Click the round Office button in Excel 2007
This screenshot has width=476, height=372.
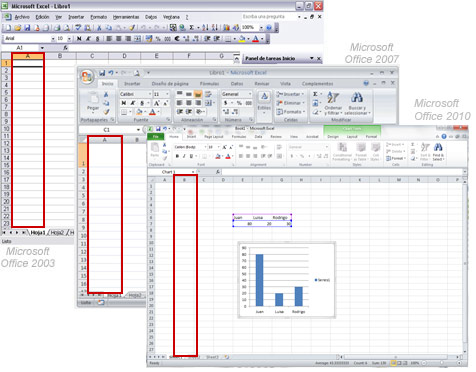[x=87, y=77]
